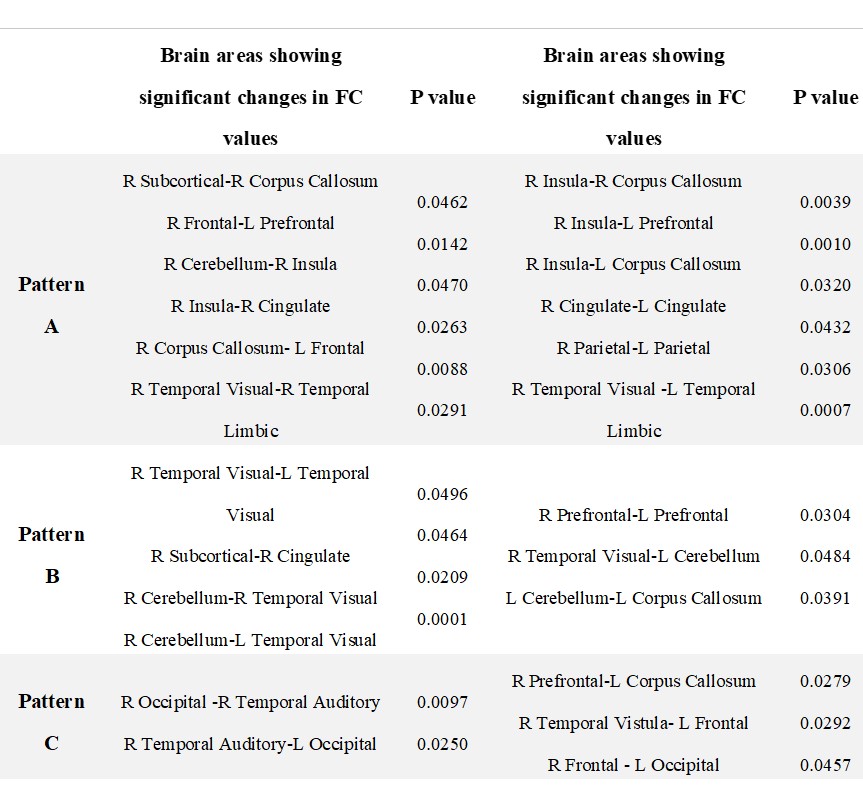Click the P value 0.0097
Image resolution: width=863 pixels, height=811 pixels.
tap(442, 702)
